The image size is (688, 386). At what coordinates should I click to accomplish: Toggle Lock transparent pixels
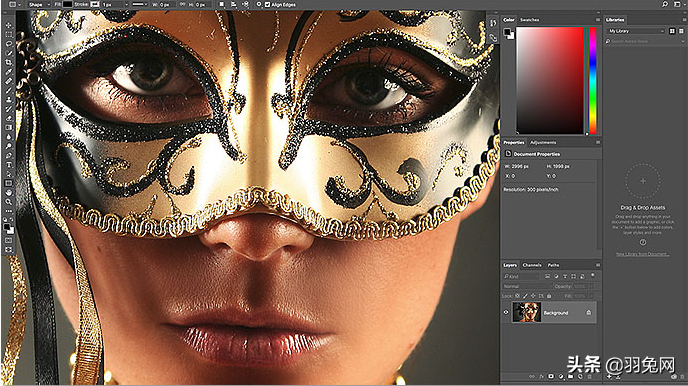(518, 296)
